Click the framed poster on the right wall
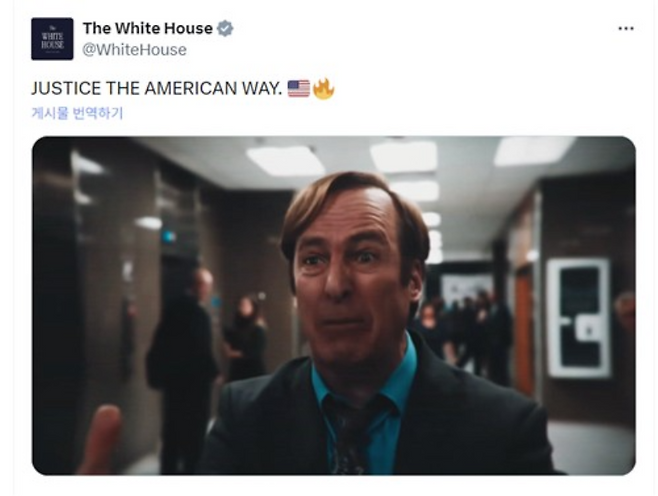This screenshot has width=658, height=496. pyautogui.click(x=578, y=318)
